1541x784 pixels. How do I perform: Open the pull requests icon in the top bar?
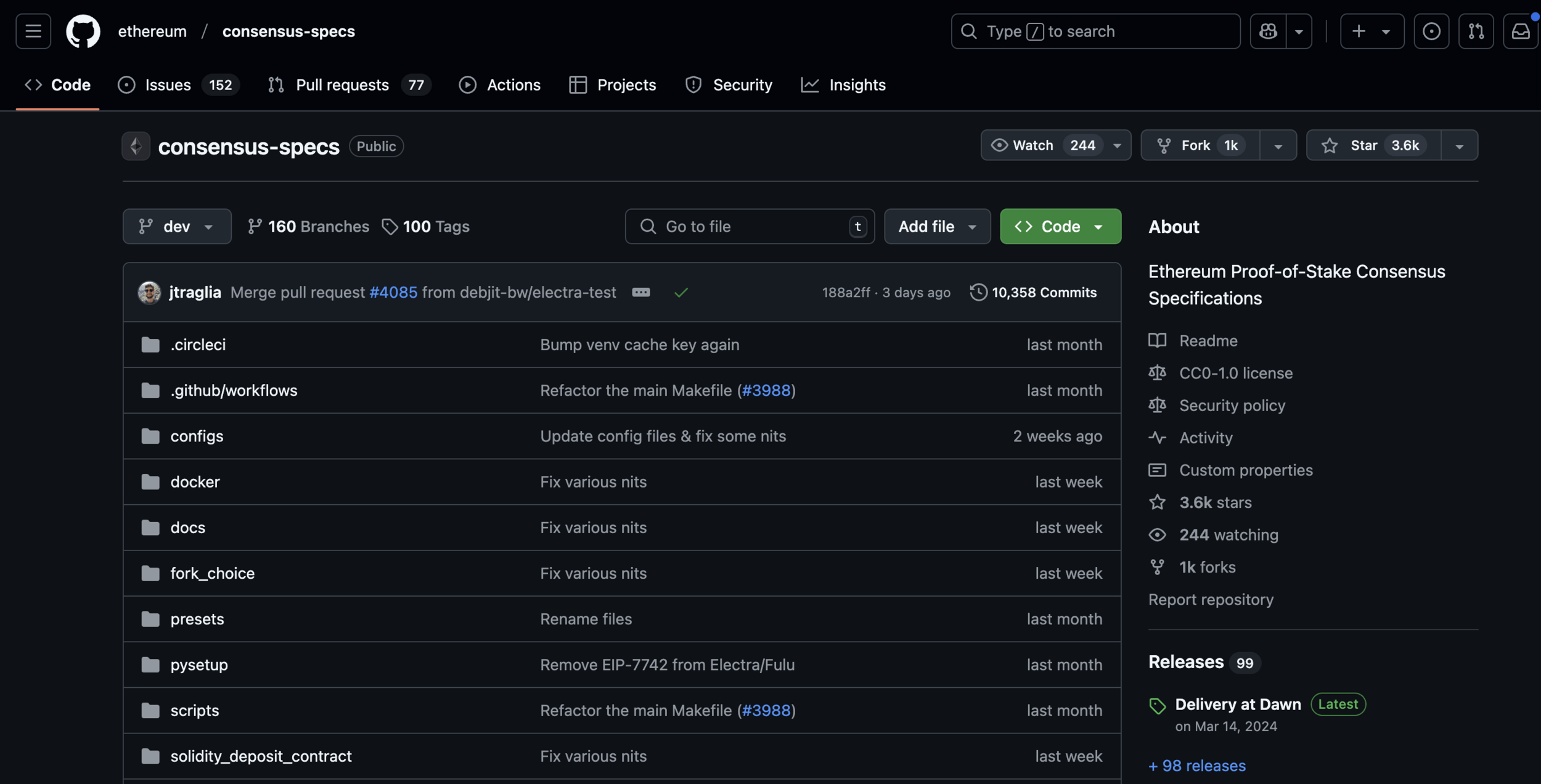point(1476,31)
